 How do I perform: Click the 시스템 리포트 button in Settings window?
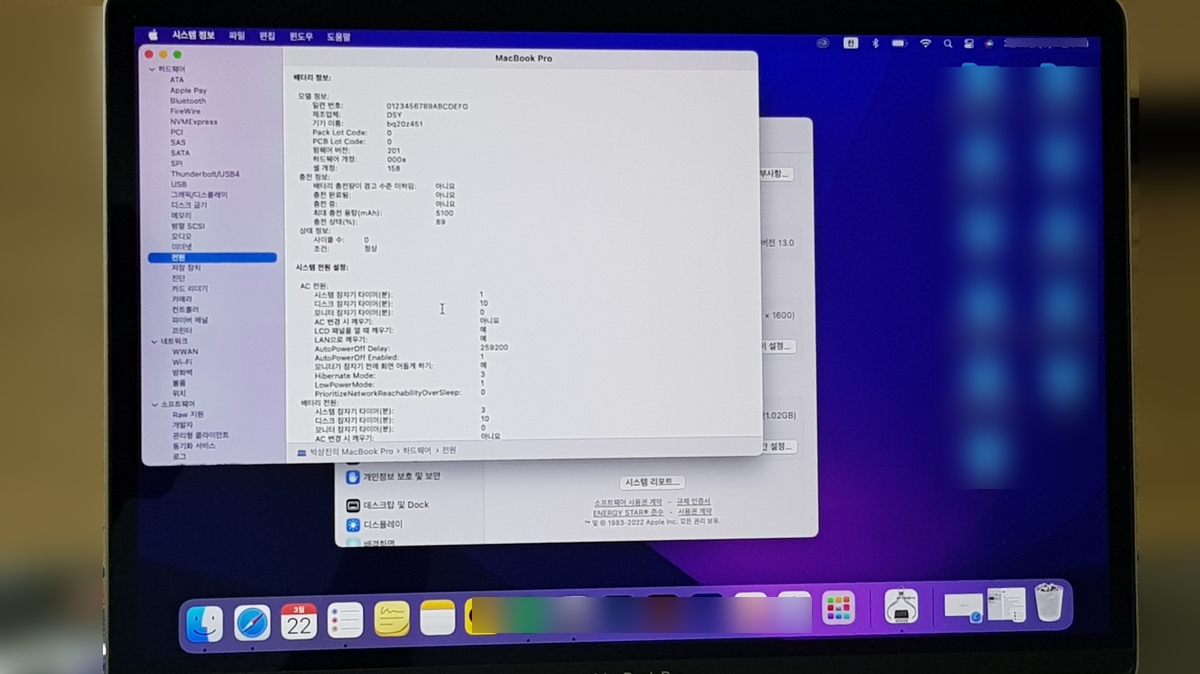(x=652, y=482)
